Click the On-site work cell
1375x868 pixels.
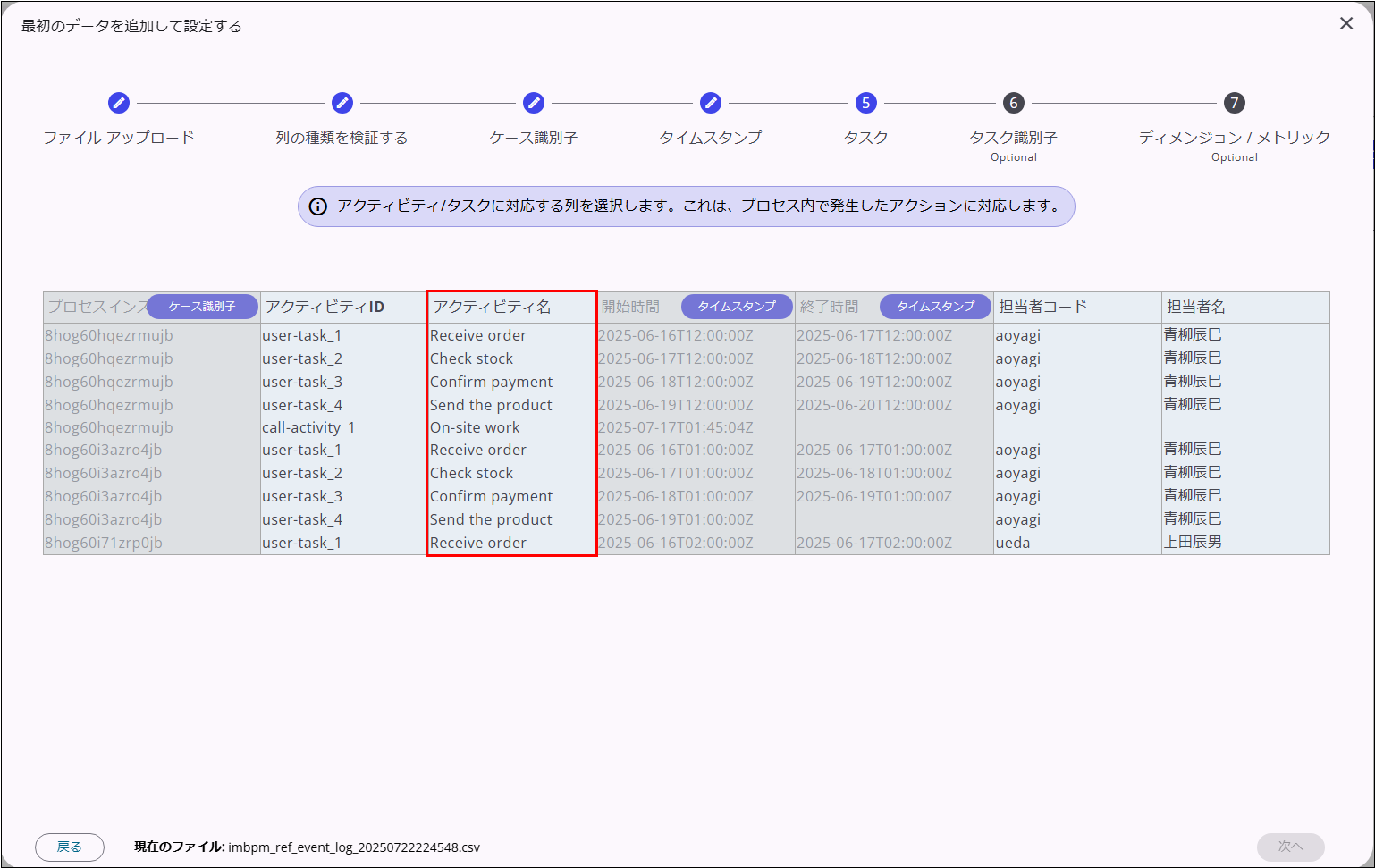(x=475, y=427)
